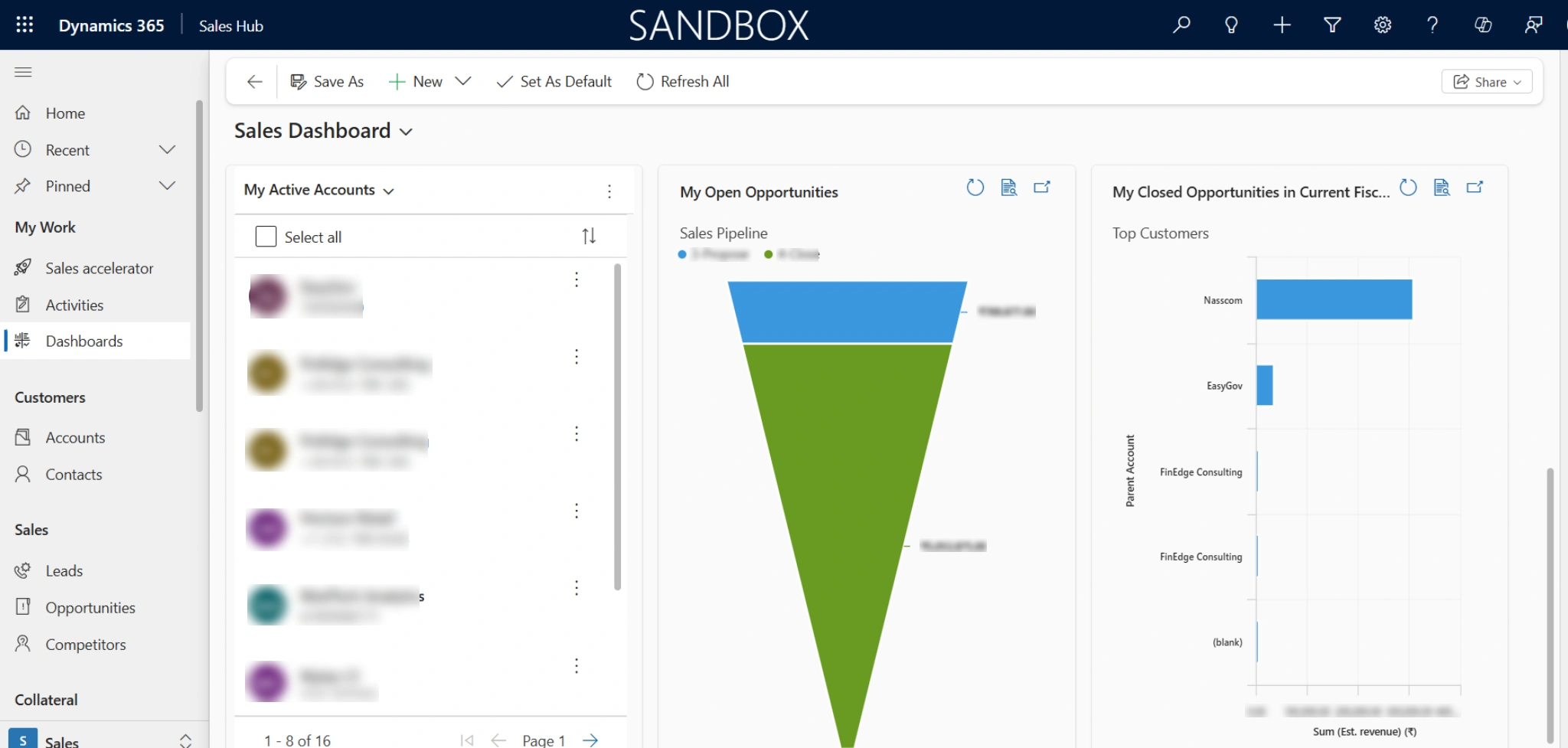Click the green funnel segment
Viewport: 1568px width, 748px height.
[x=847, y=498]
